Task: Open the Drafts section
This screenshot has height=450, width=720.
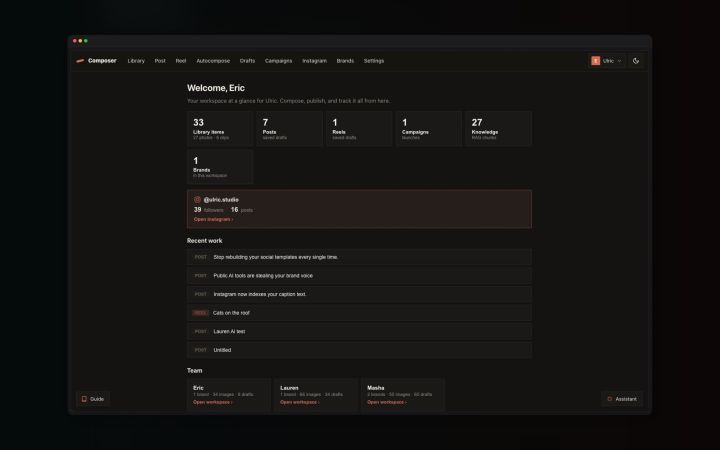Action: [247, 61]
